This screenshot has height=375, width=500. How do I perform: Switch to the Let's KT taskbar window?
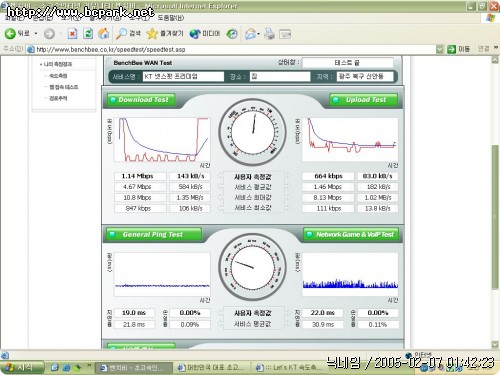click(x=289, y=368)
